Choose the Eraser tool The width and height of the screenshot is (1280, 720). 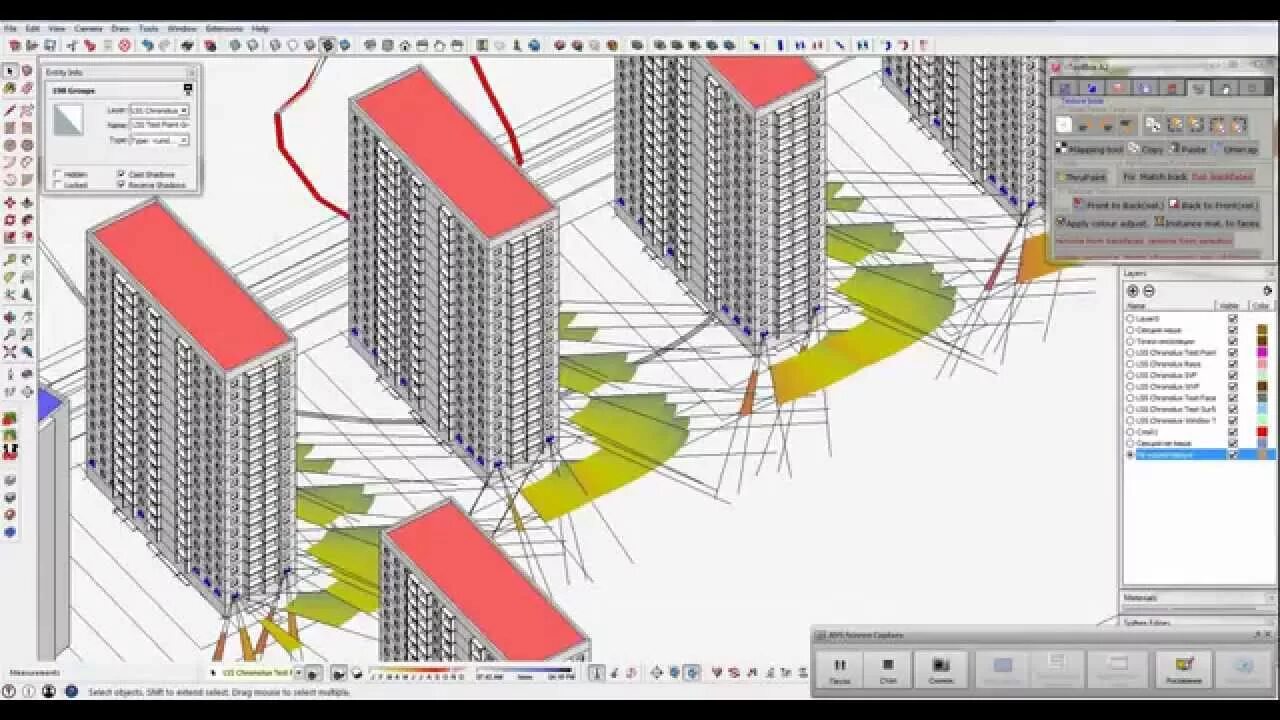tap(27, 88)
